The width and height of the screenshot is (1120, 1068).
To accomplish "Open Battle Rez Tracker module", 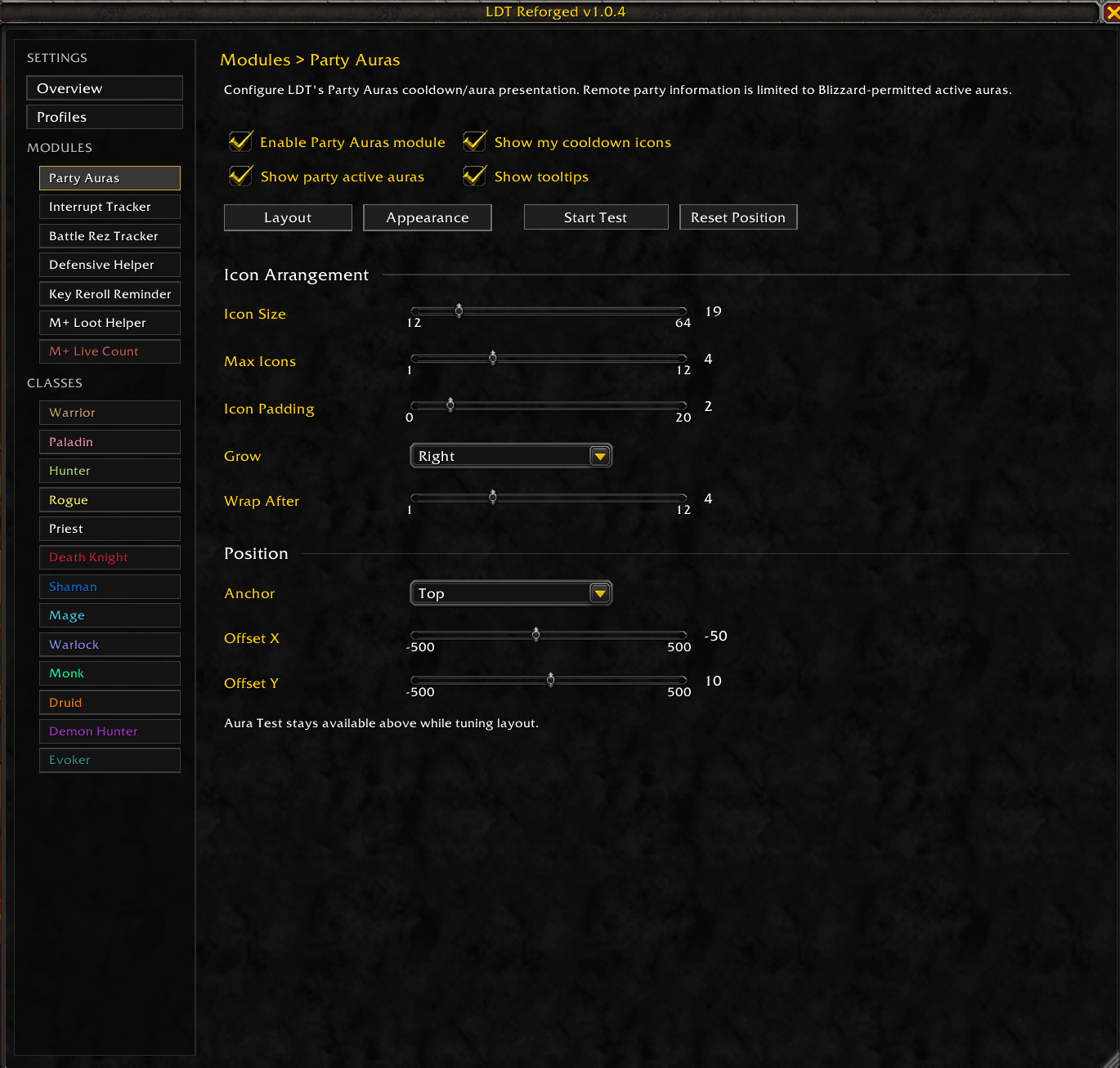I will 110,236.
